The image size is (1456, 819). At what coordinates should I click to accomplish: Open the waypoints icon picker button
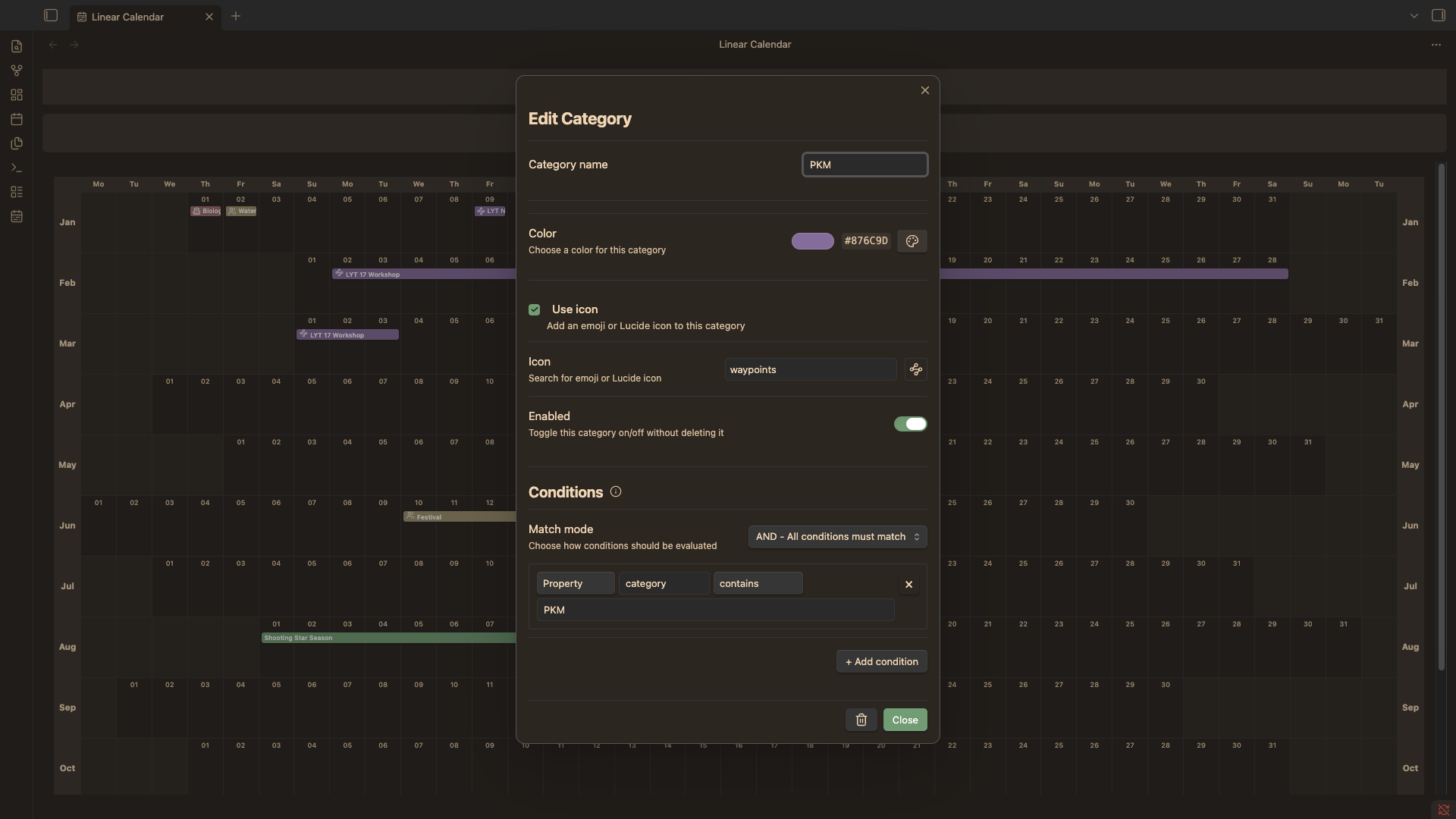pyautogui.click(x=915, y=369)
